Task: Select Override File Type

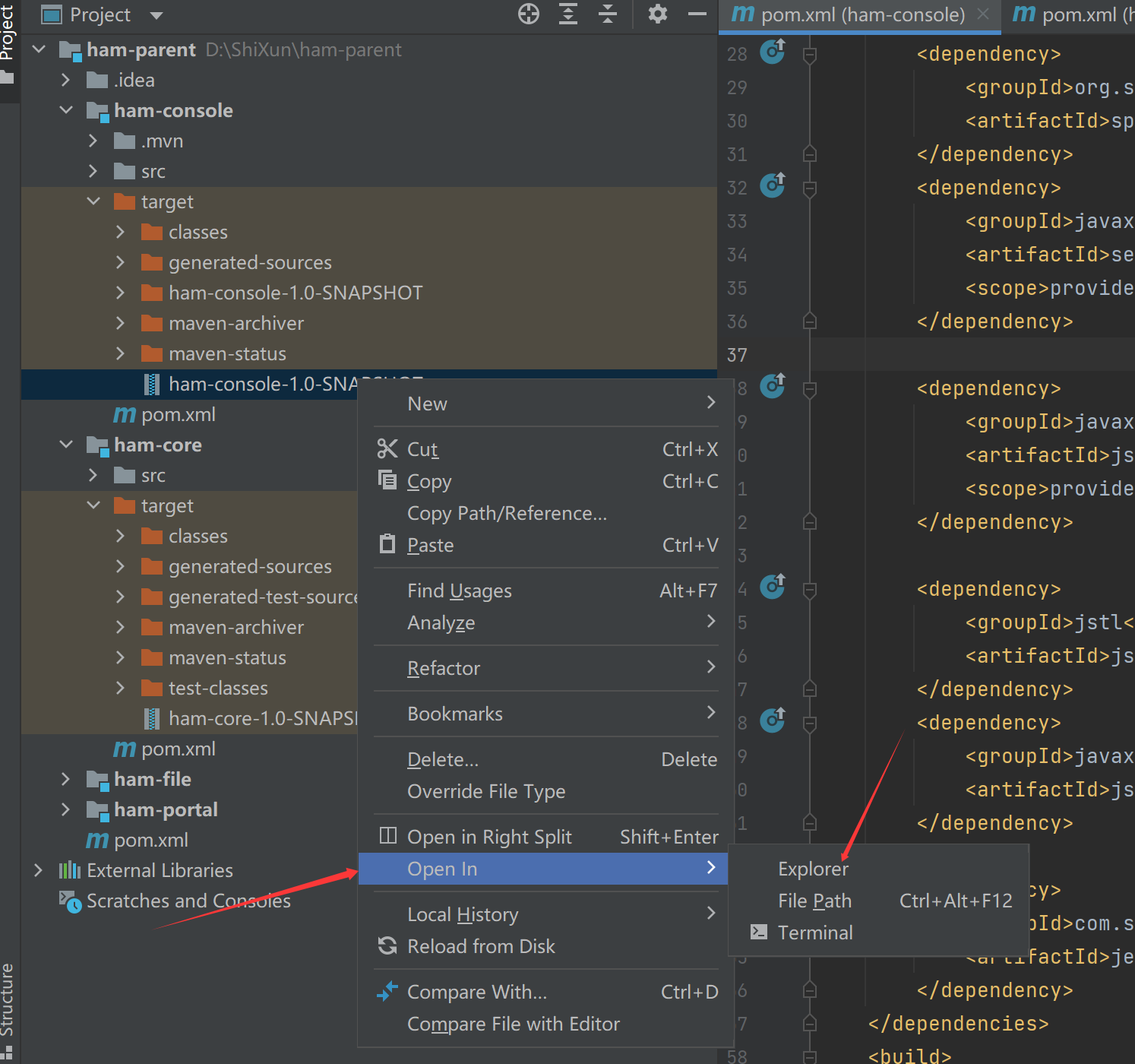Action: (545, 791)
